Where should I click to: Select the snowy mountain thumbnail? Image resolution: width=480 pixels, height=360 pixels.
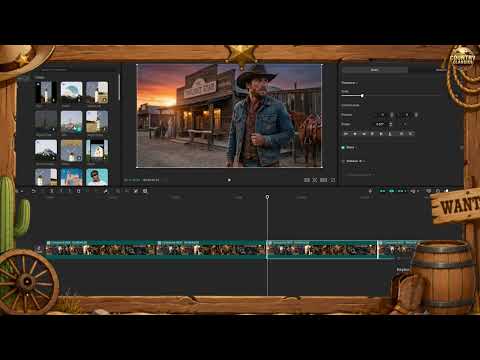tap(46, 150)
